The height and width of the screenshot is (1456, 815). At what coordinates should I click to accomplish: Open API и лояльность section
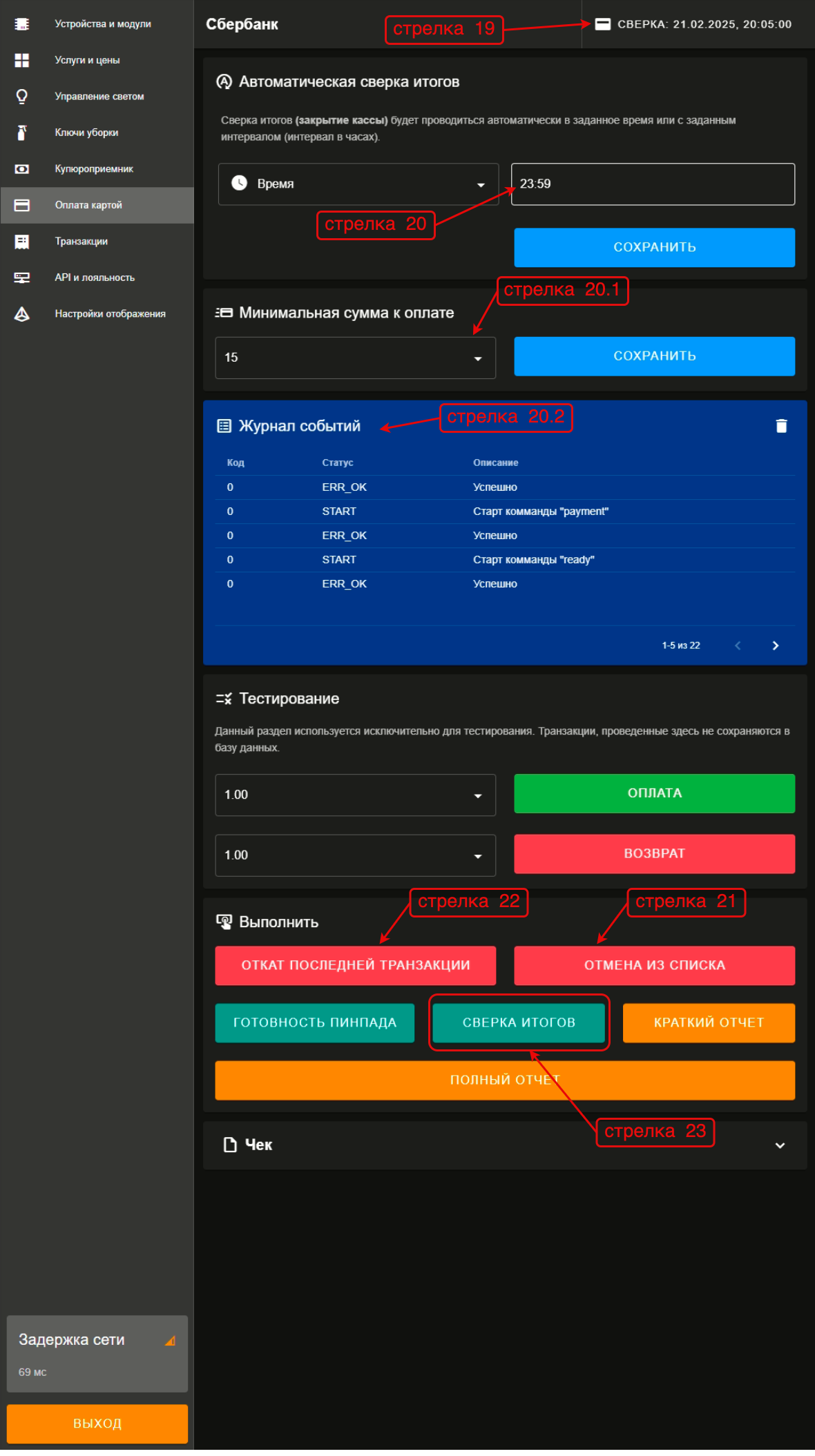pyautogui.click(x=97, y=278)
